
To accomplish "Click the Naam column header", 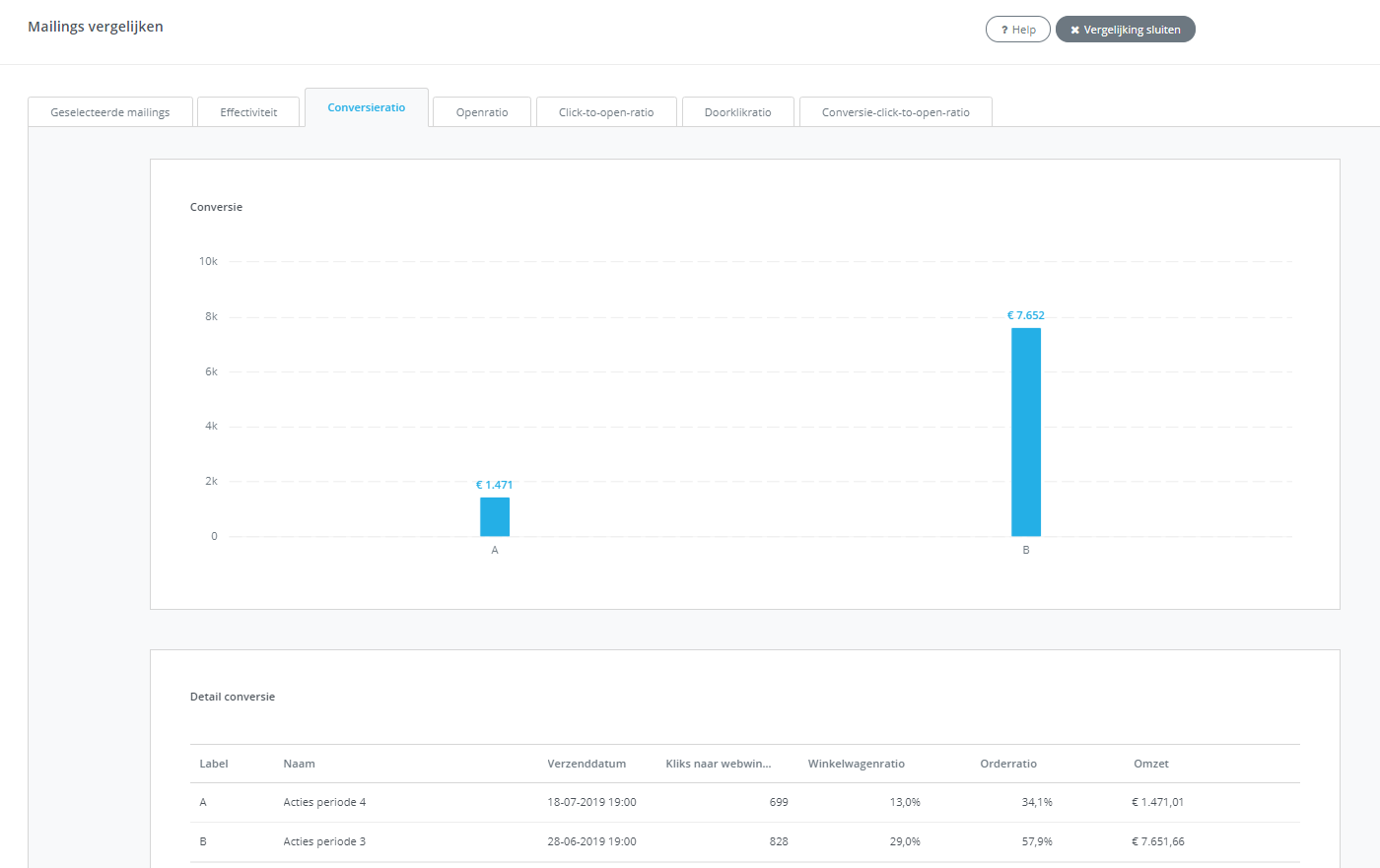I will point(299,764).
